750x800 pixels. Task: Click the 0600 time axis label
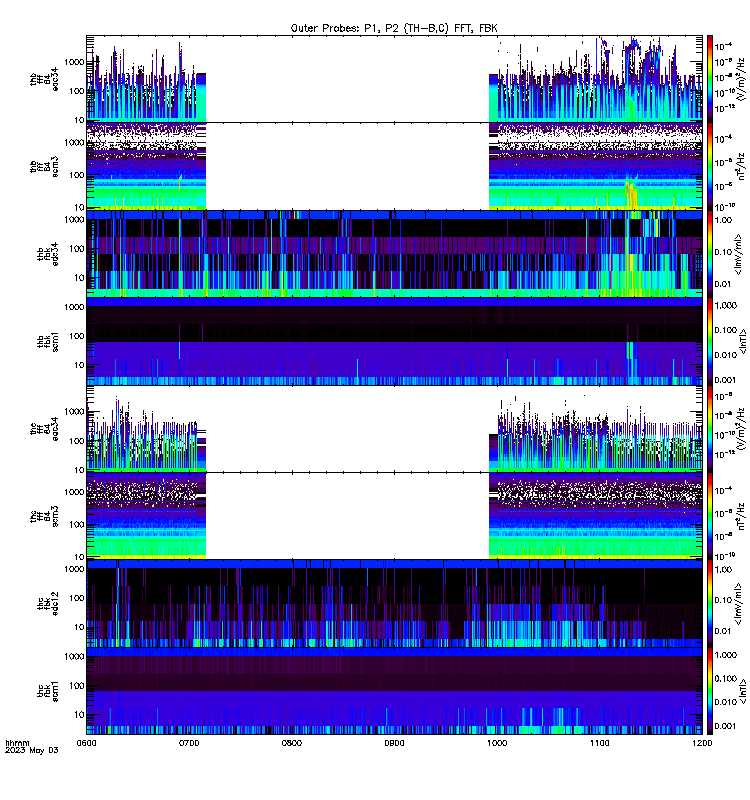click(x=86, y=743)
